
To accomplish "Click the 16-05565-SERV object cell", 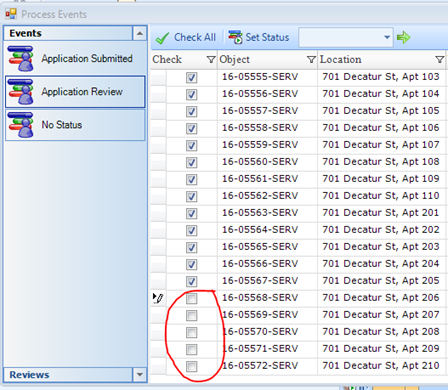I will click(x=268, y=247).
